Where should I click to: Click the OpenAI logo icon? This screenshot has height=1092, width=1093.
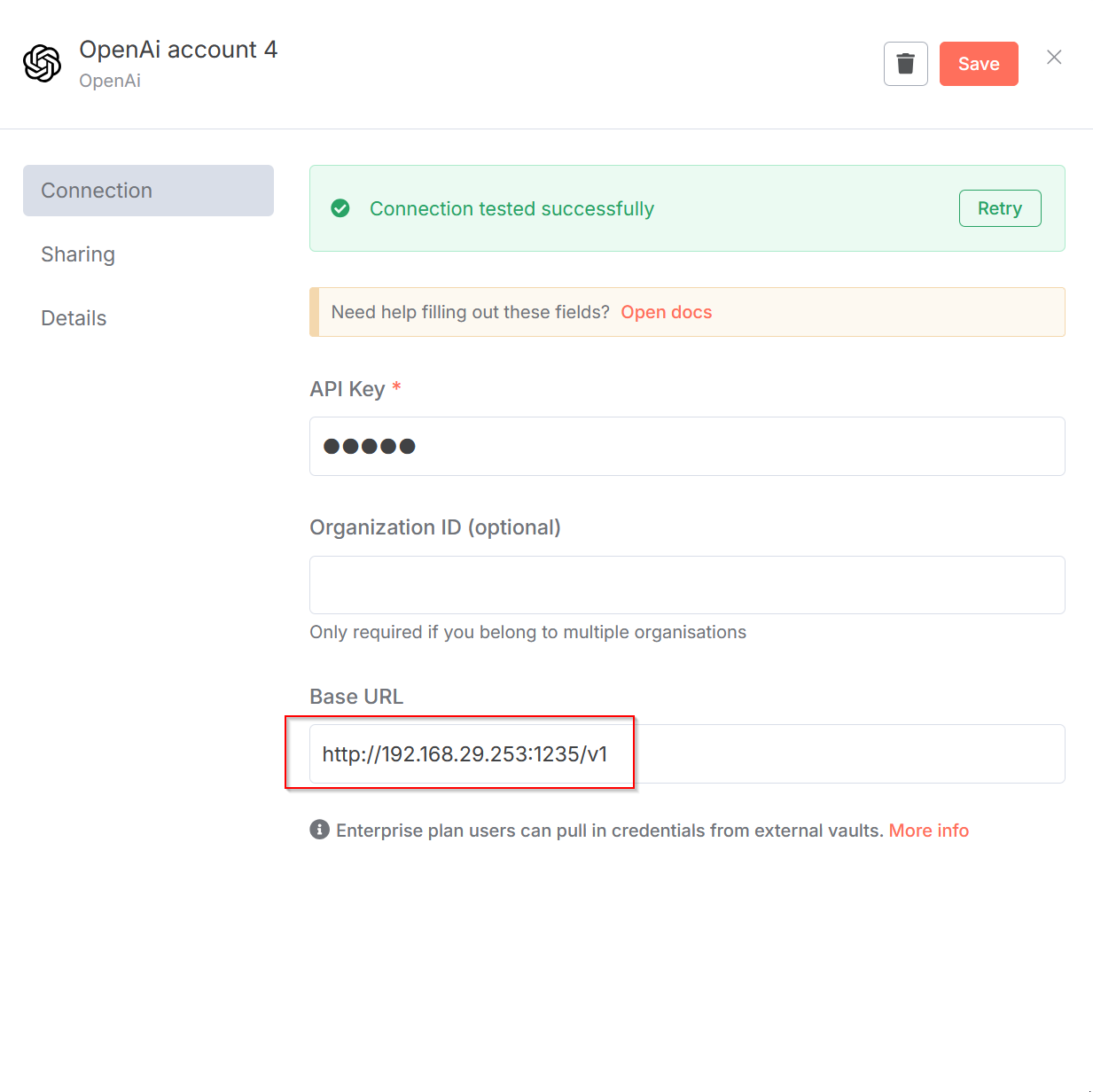click(x=43, y=63)
